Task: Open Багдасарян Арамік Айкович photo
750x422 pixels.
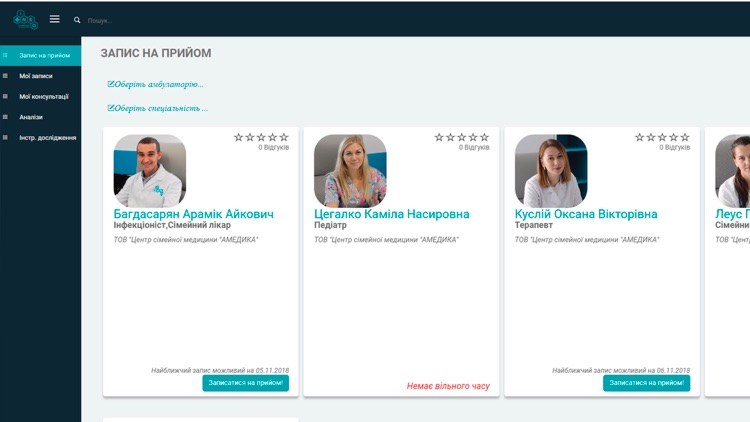Action: [x=150, y=171]
